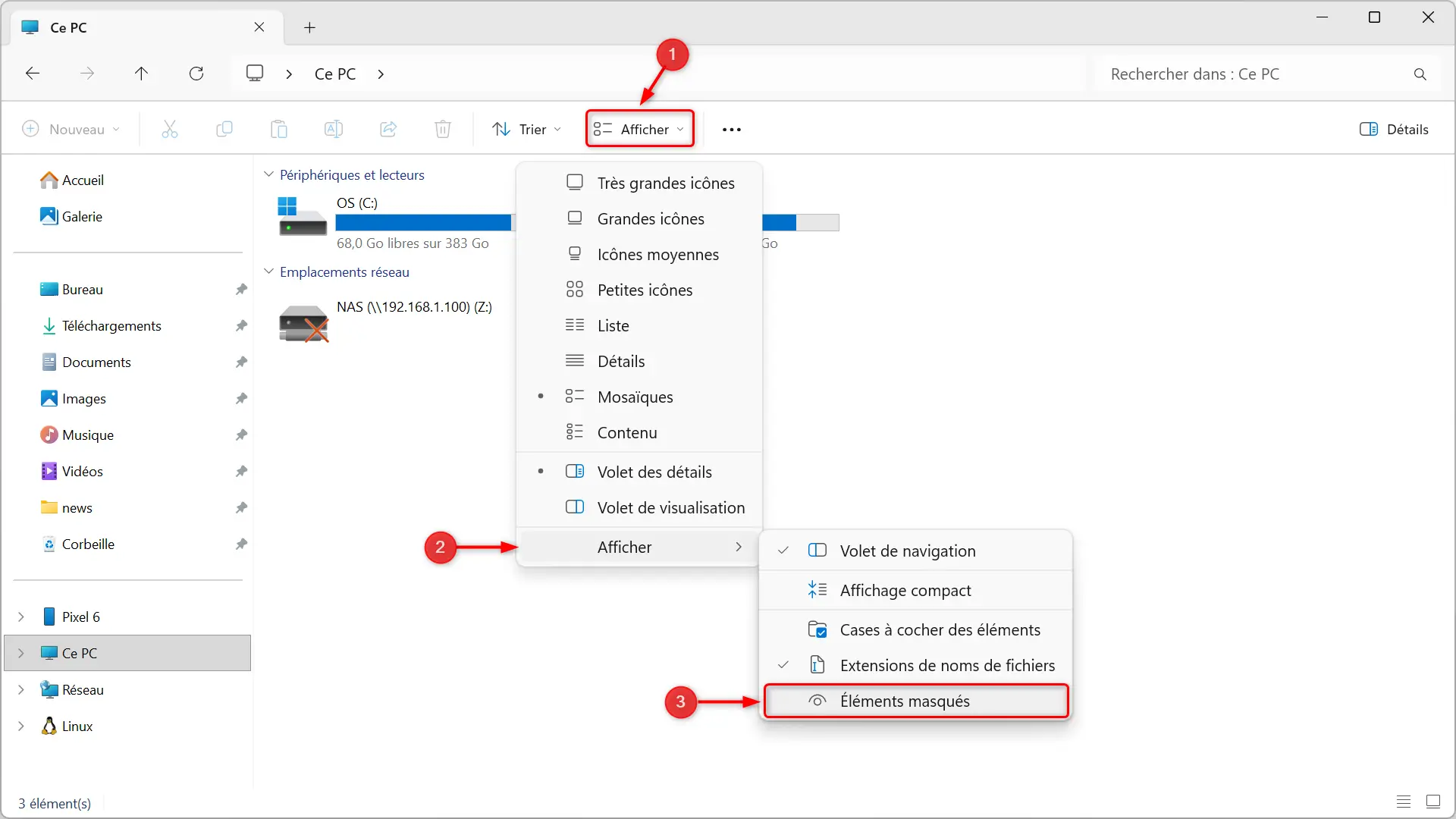
Task: Open Galerie in the sidebar
Action: [71, 217]
